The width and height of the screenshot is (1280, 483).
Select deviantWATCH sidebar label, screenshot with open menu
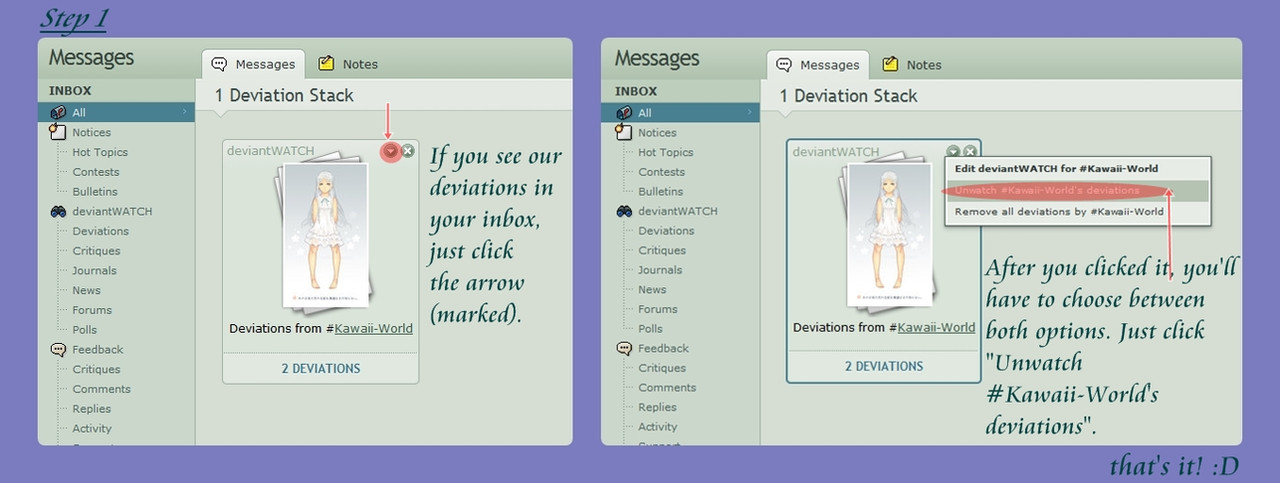[678, 211]
